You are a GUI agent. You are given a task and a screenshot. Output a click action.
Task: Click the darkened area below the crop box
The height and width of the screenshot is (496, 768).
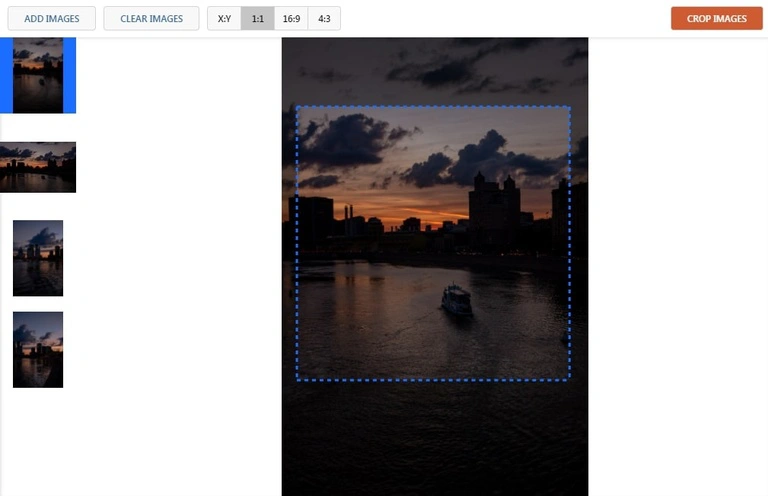[x=434, y=438]
